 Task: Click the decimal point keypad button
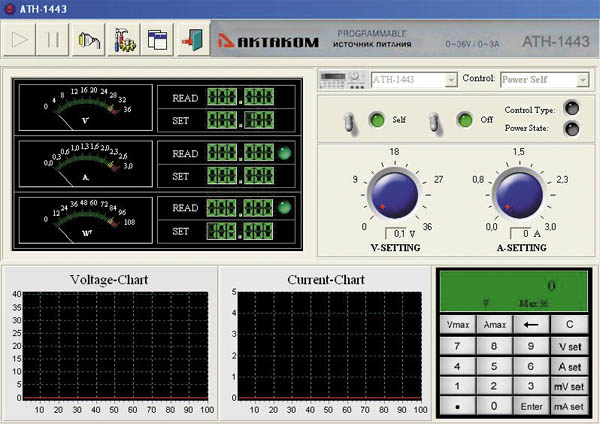click(458, 406)
